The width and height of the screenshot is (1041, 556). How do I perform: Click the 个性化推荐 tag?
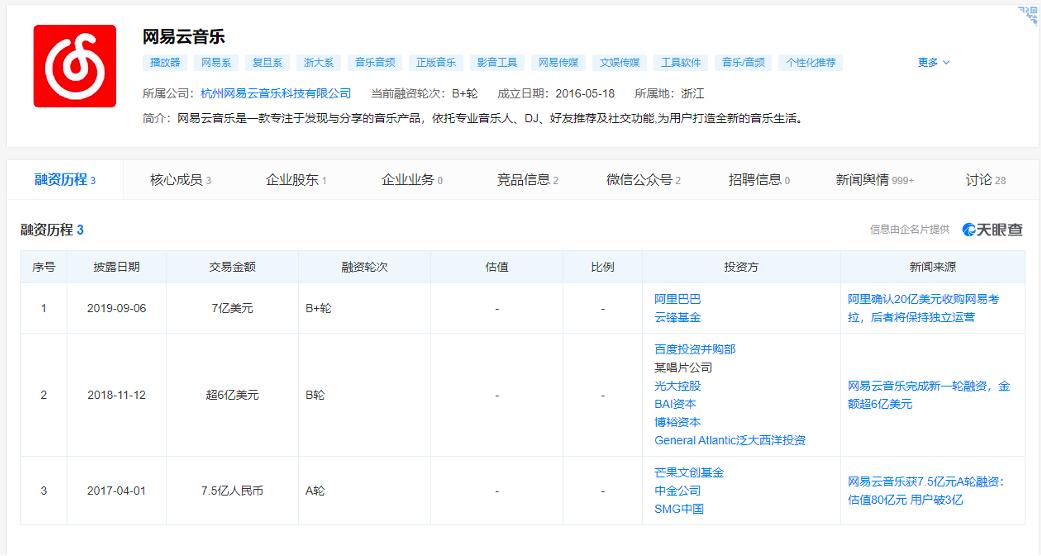point(810,62)
